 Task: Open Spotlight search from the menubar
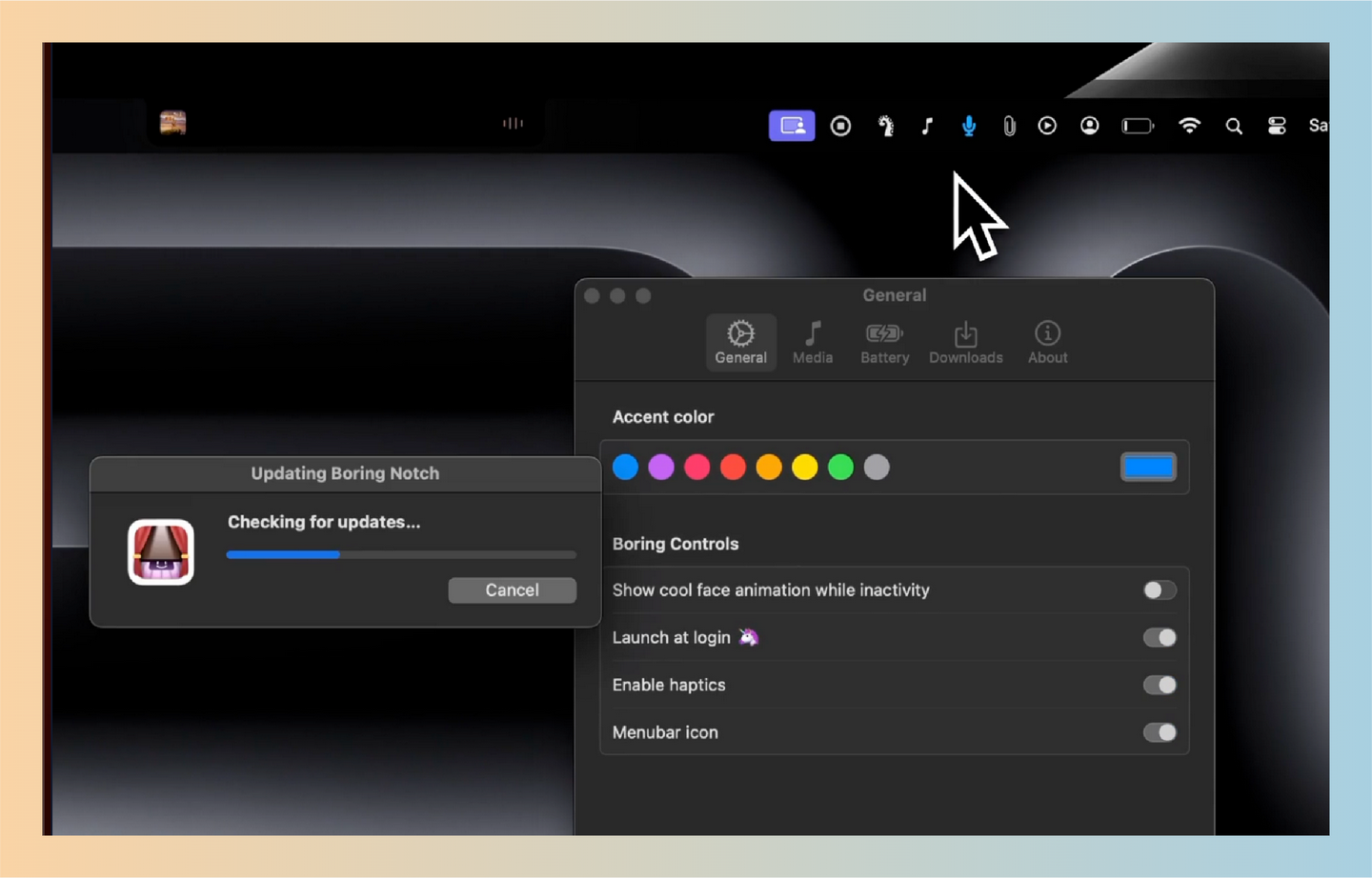tap(1234, 125)
